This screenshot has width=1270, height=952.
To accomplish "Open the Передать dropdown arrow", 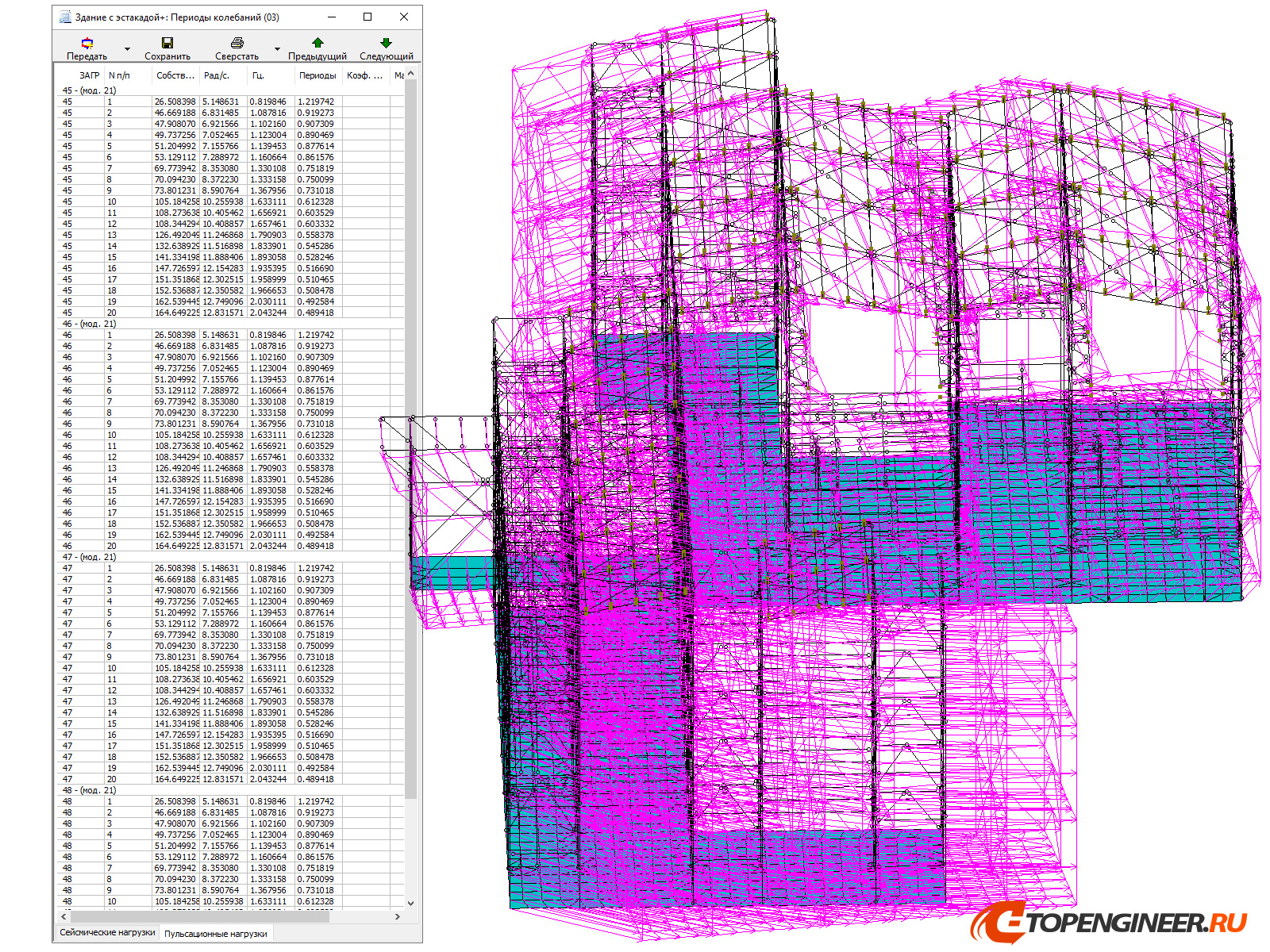I will (x=127, y=49).
